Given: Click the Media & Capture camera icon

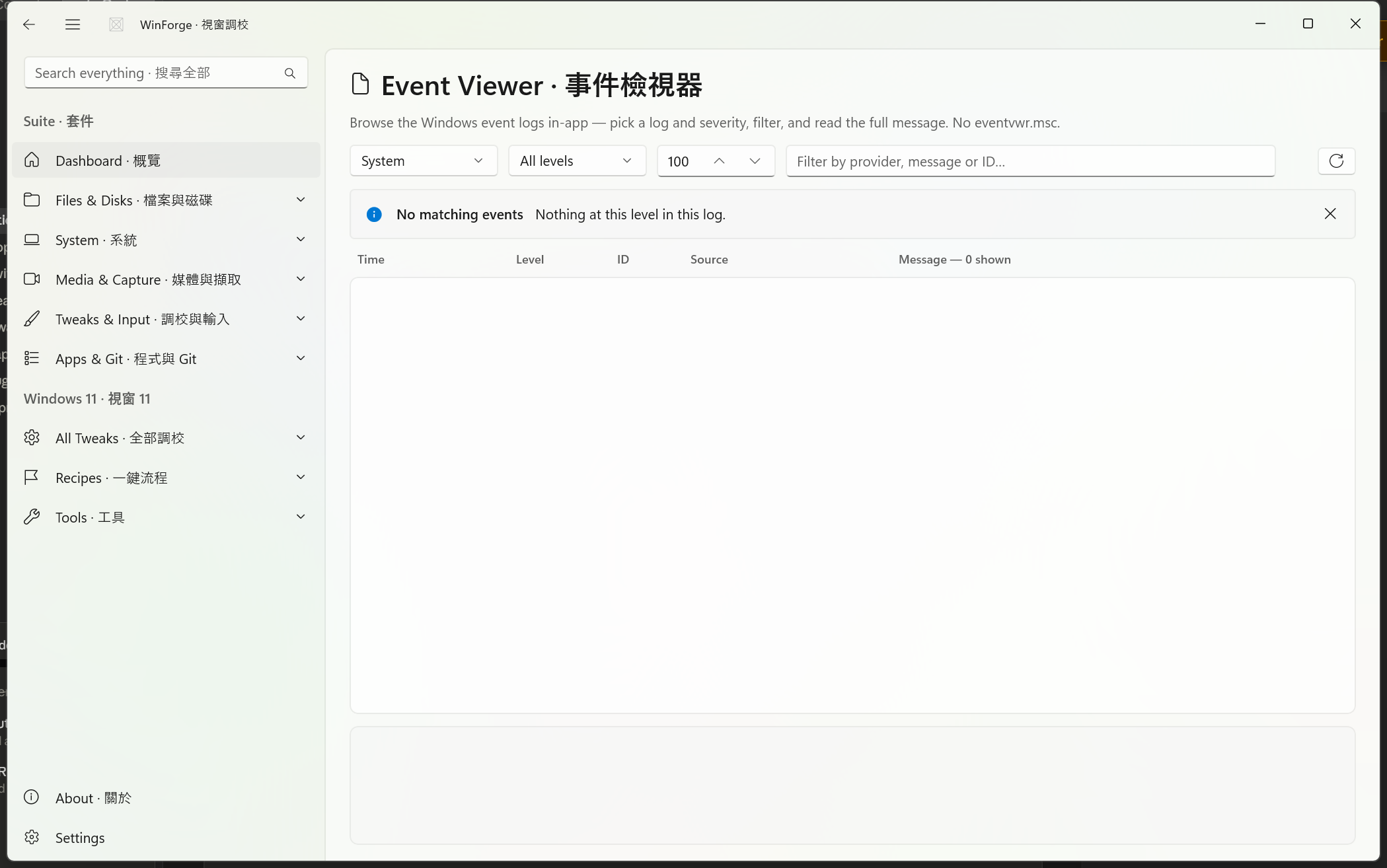Looking at the screenshot, I should click(x=32, y=279).
